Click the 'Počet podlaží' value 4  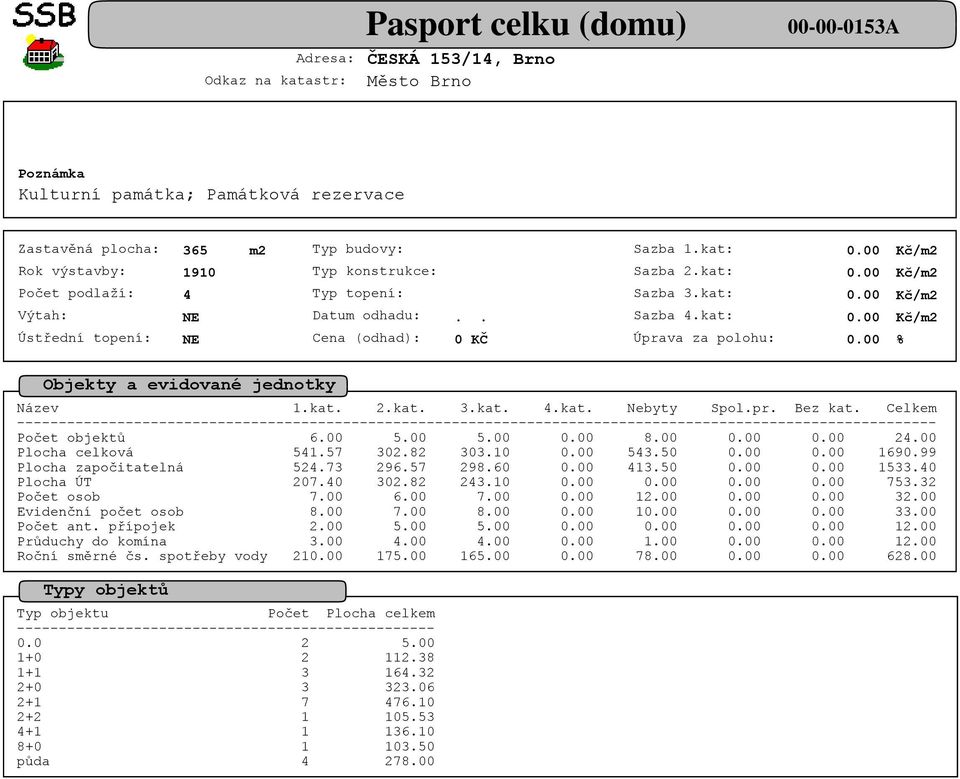pyautogui.click(x=187, y=295)
